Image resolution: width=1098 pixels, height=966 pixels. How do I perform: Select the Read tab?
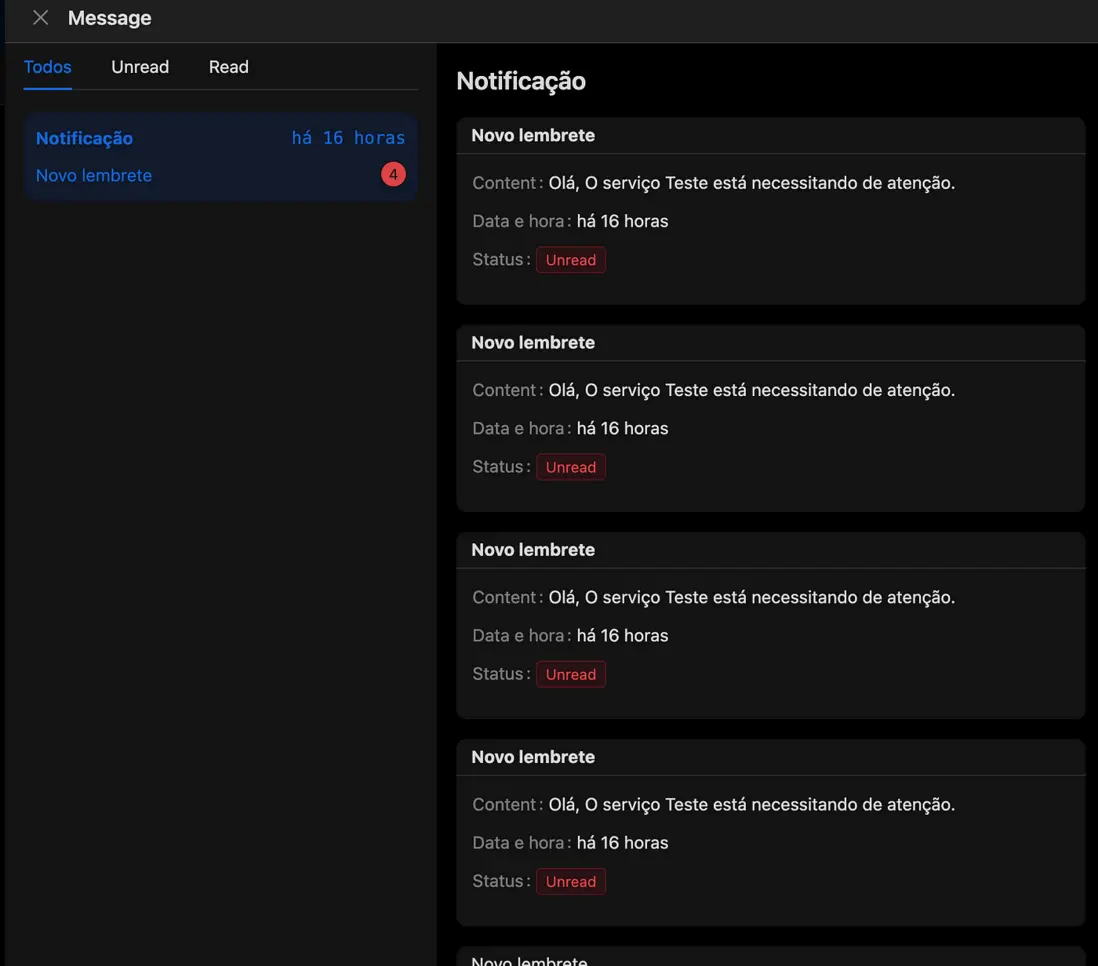click(229, 67)
